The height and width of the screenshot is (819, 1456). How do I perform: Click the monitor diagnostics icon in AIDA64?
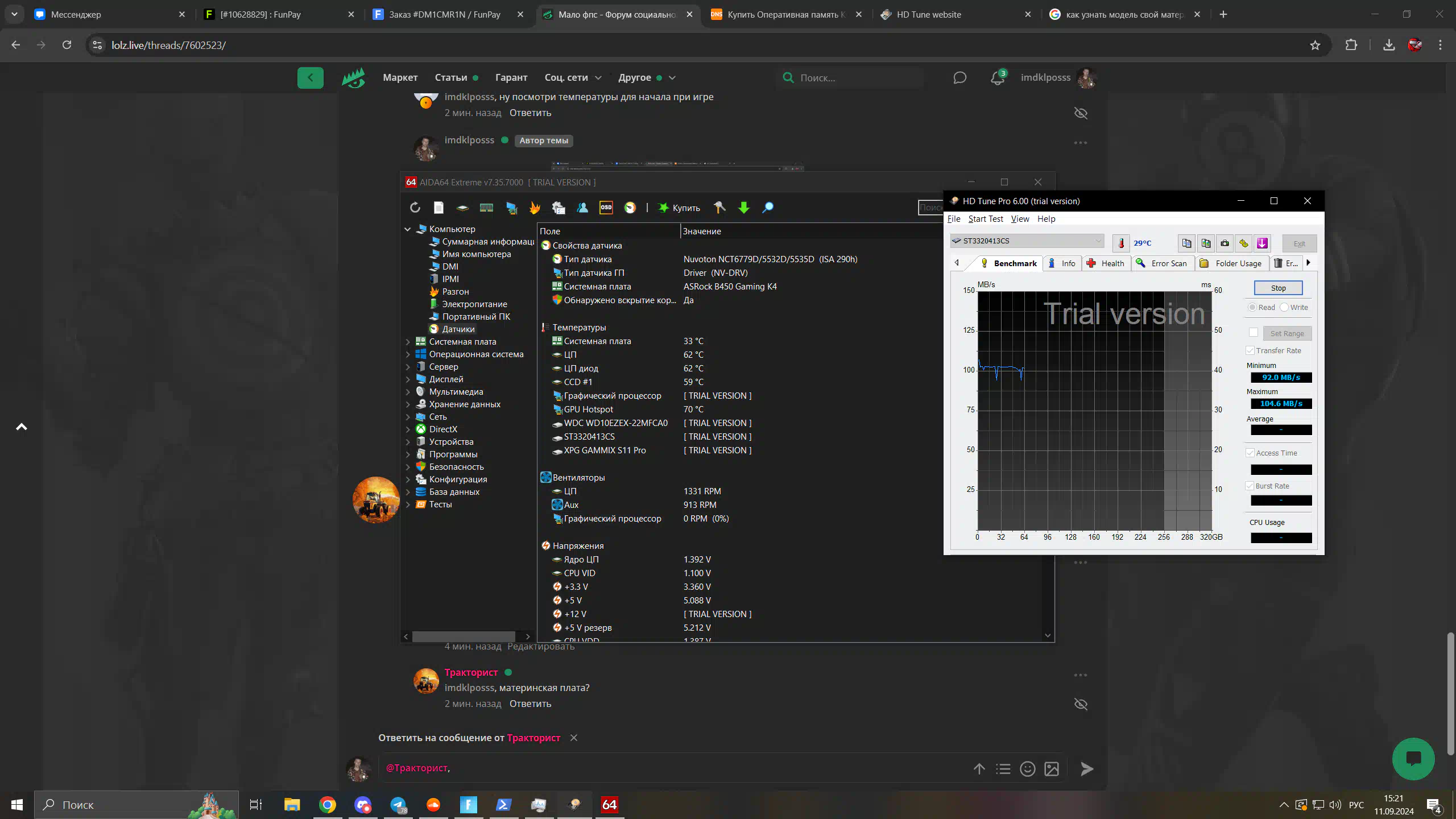tap(511, 208)
